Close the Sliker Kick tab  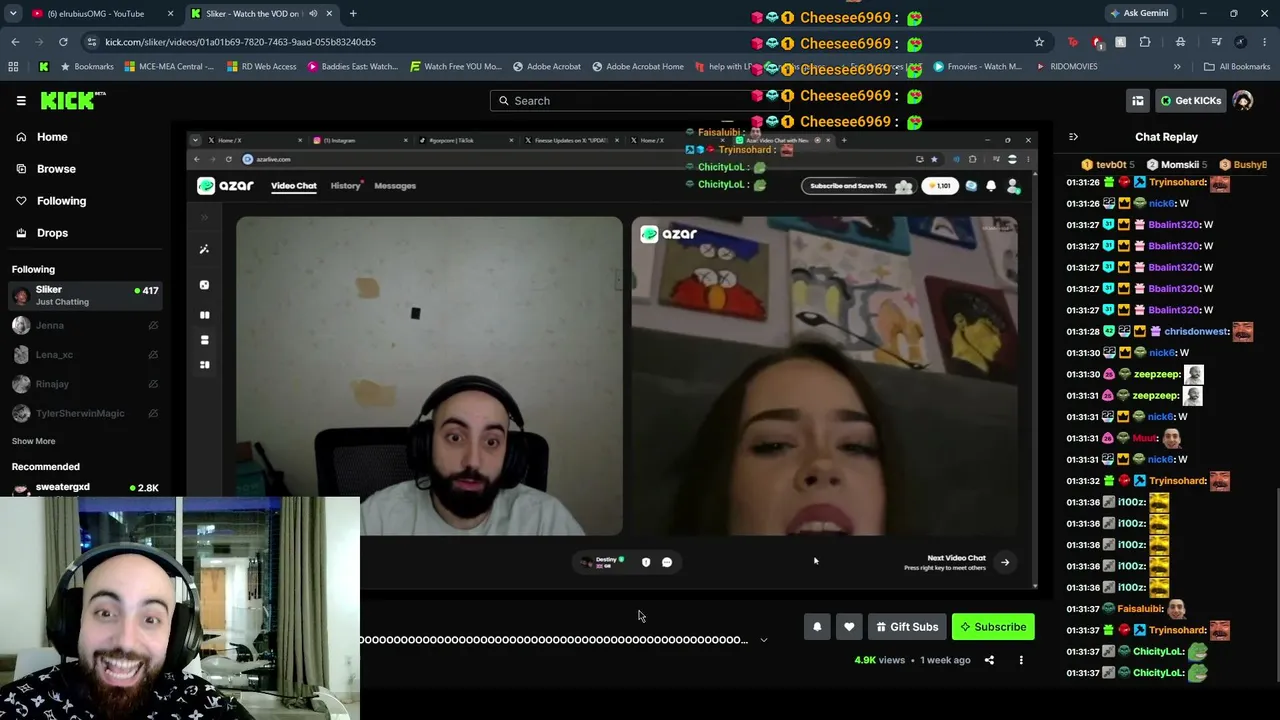tap(329, 13)
